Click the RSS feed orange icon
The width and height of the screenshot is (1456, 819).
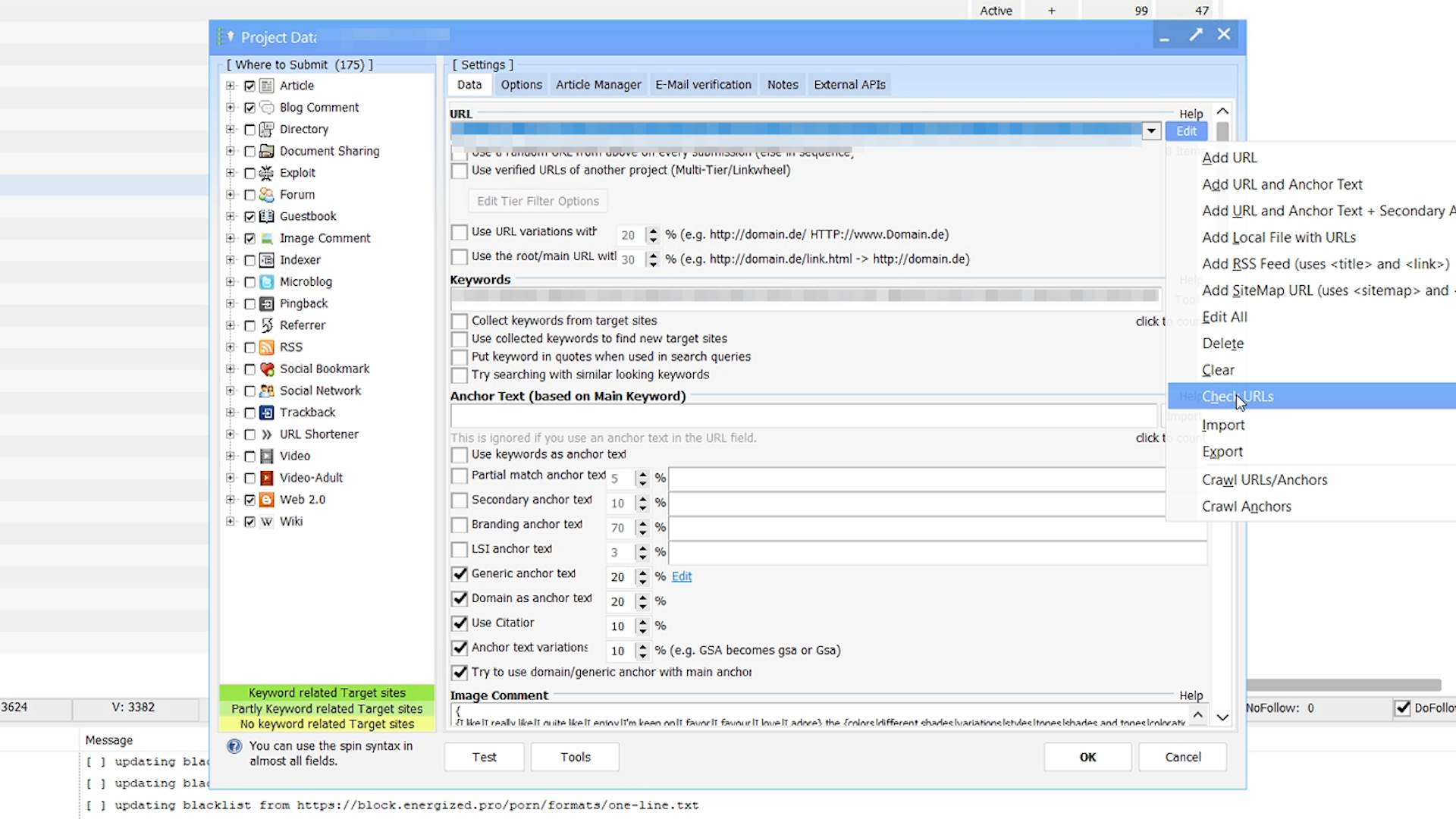(267, 347)
